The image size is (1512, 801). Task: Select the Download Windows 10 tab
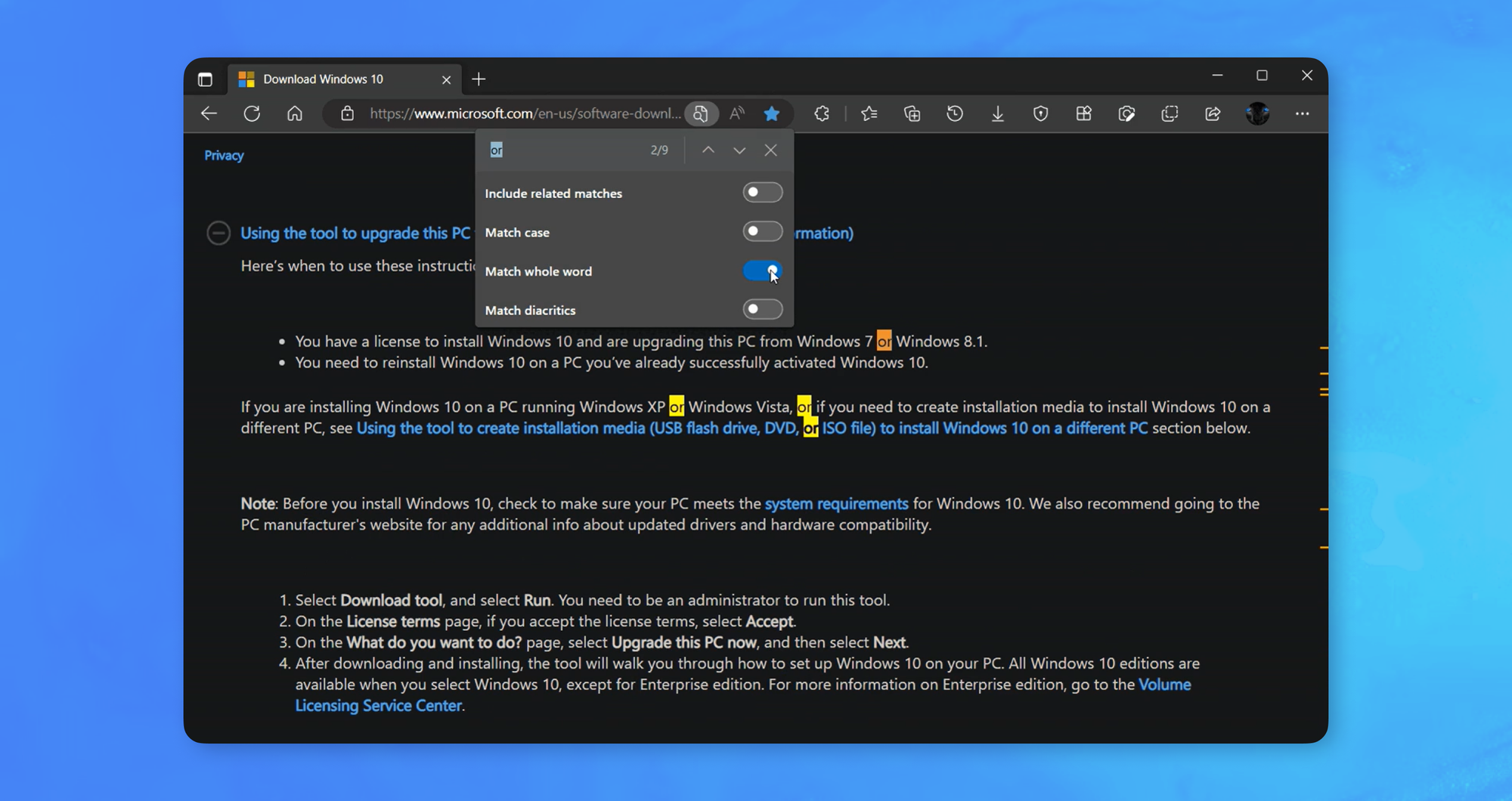pos(333,79)
